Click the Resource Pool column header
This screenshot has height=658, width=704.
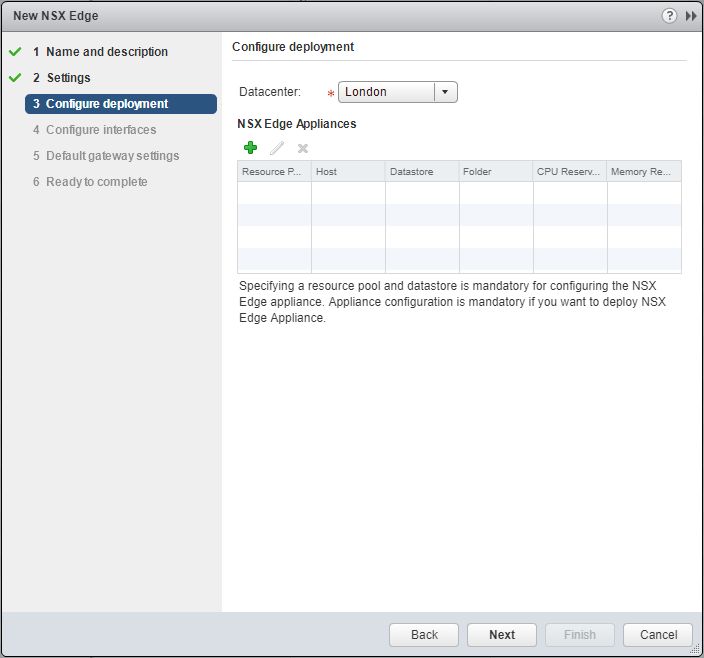click(273, 172)
